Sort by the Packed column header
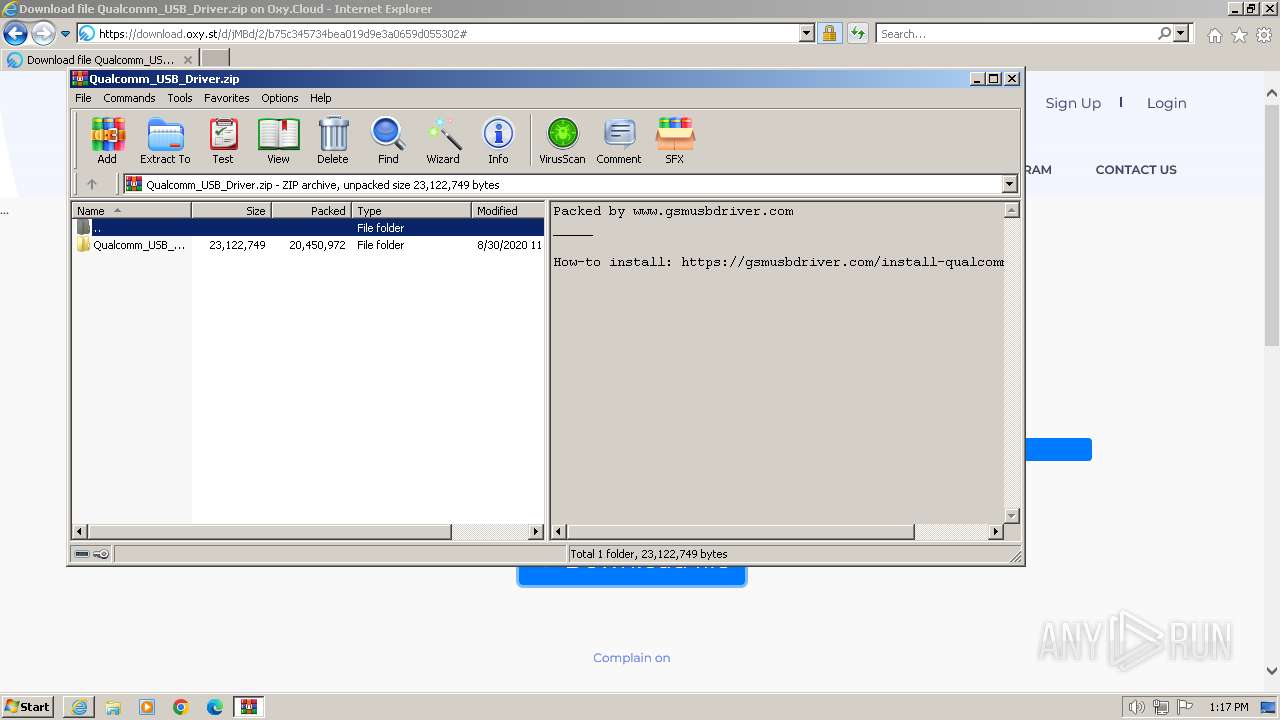 (311, 211)
